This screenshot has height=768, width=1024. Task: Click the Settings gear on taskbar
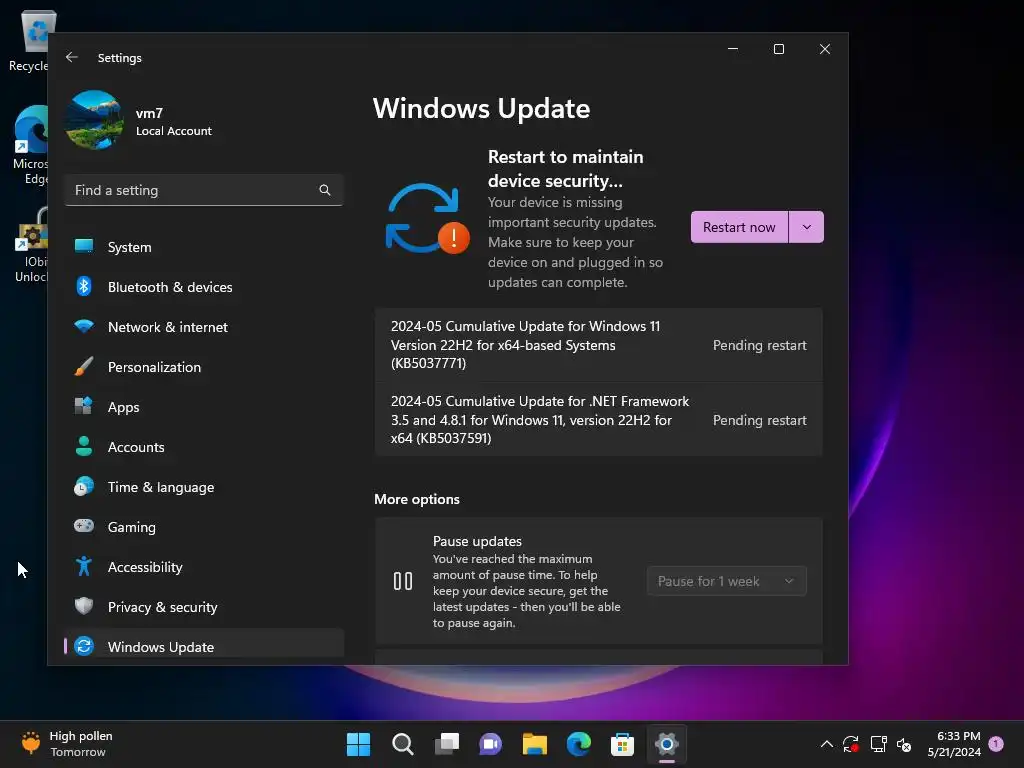pyautogui.click(x=667, y=744)
